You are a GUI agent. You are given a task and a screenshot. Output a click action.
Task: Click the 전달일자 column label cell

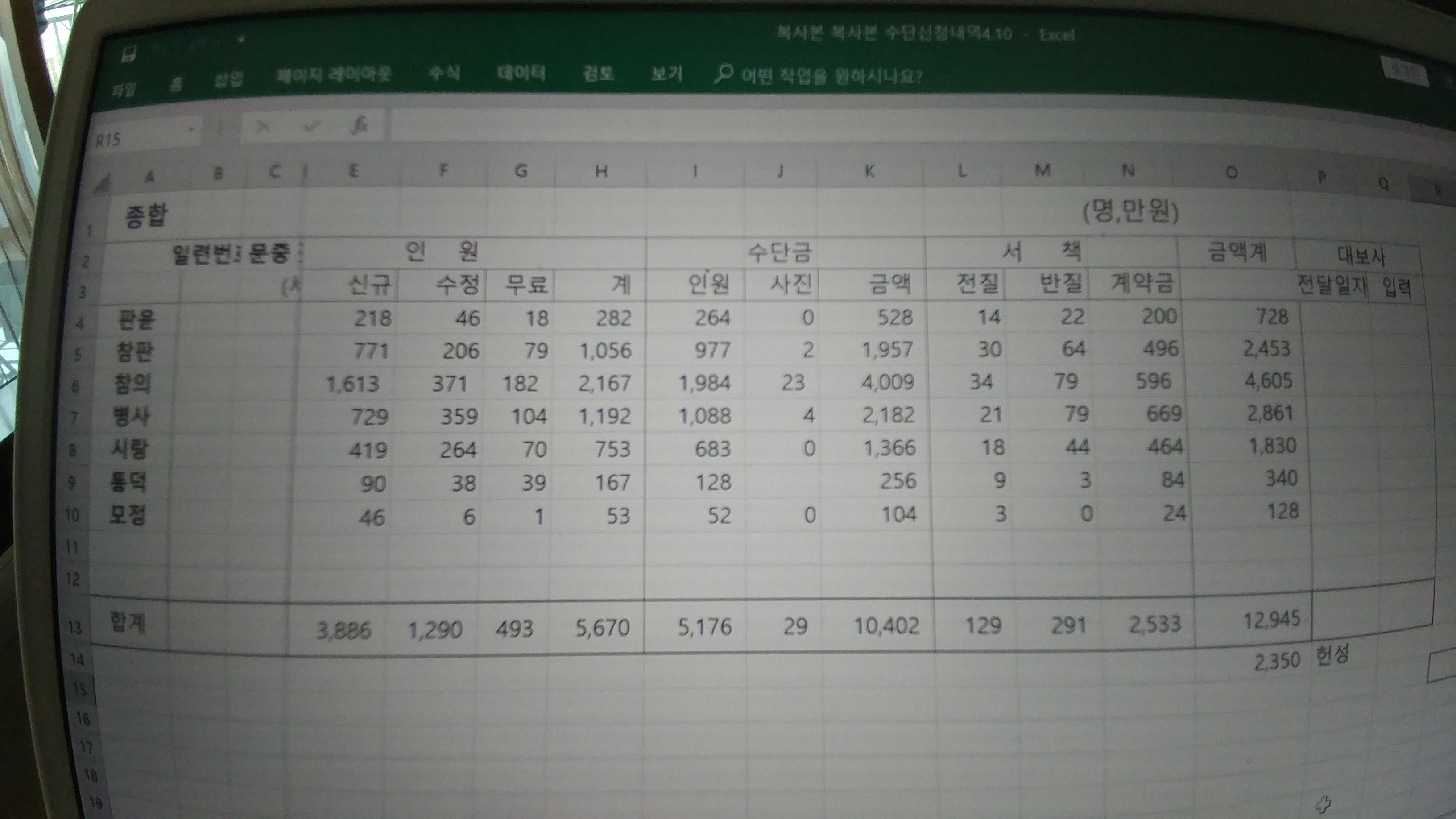(x=1332, y=285)
